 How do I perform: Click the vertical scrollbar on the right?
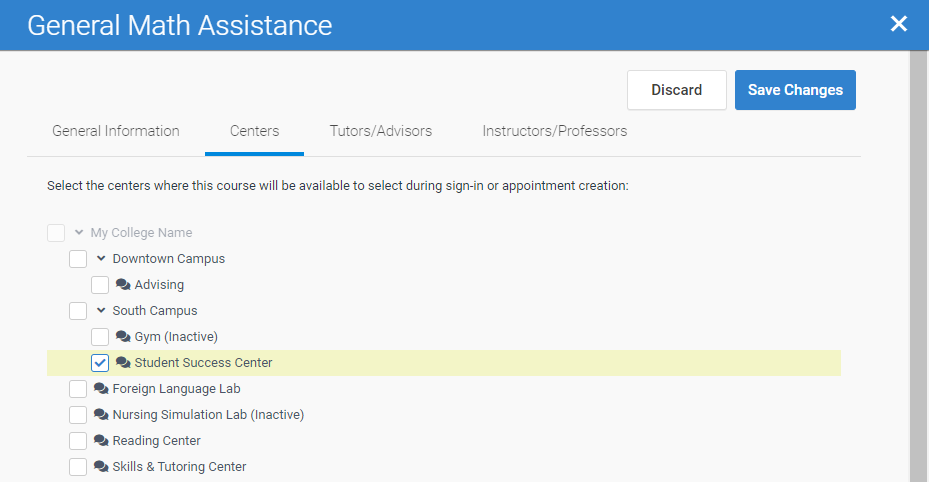pos(919,260)
